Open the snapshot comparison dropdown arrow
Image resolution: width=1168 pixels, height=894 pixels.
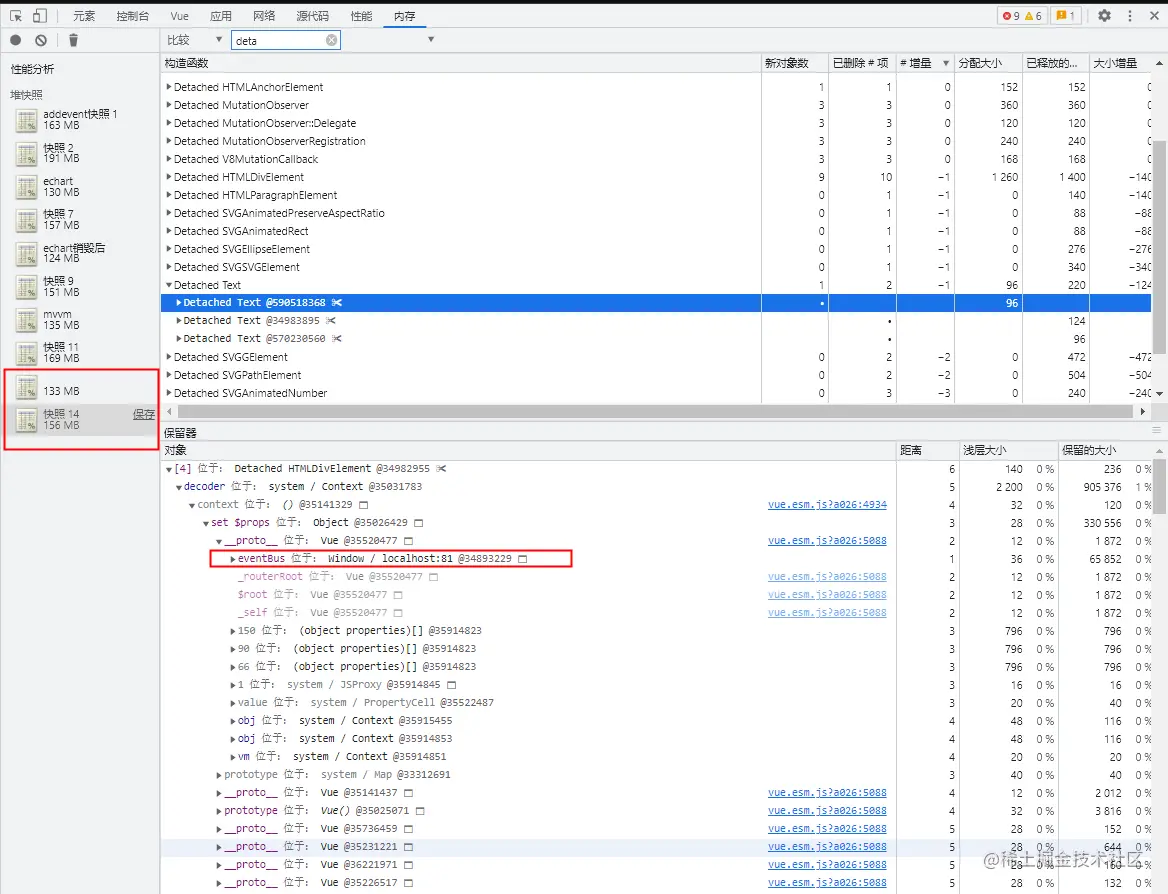(431, 39)
